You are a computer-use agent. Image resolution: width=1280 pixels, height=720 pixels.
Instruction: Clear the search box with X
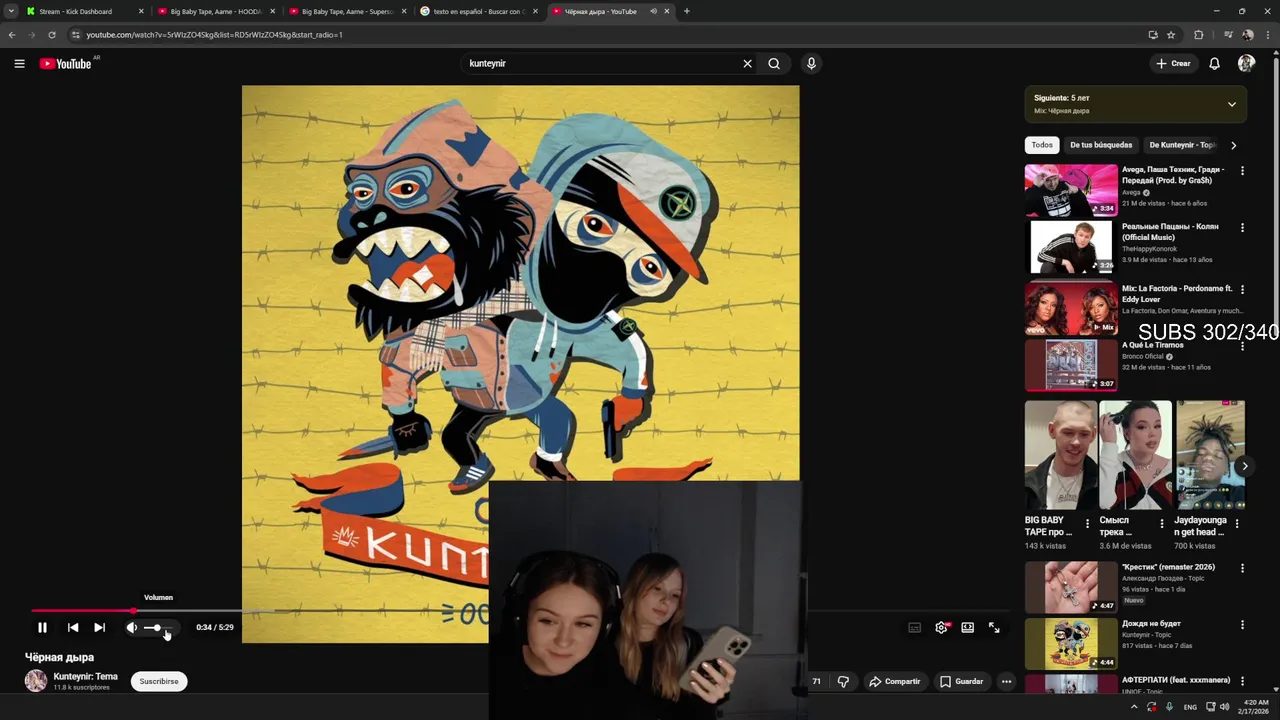pos(747,63)
